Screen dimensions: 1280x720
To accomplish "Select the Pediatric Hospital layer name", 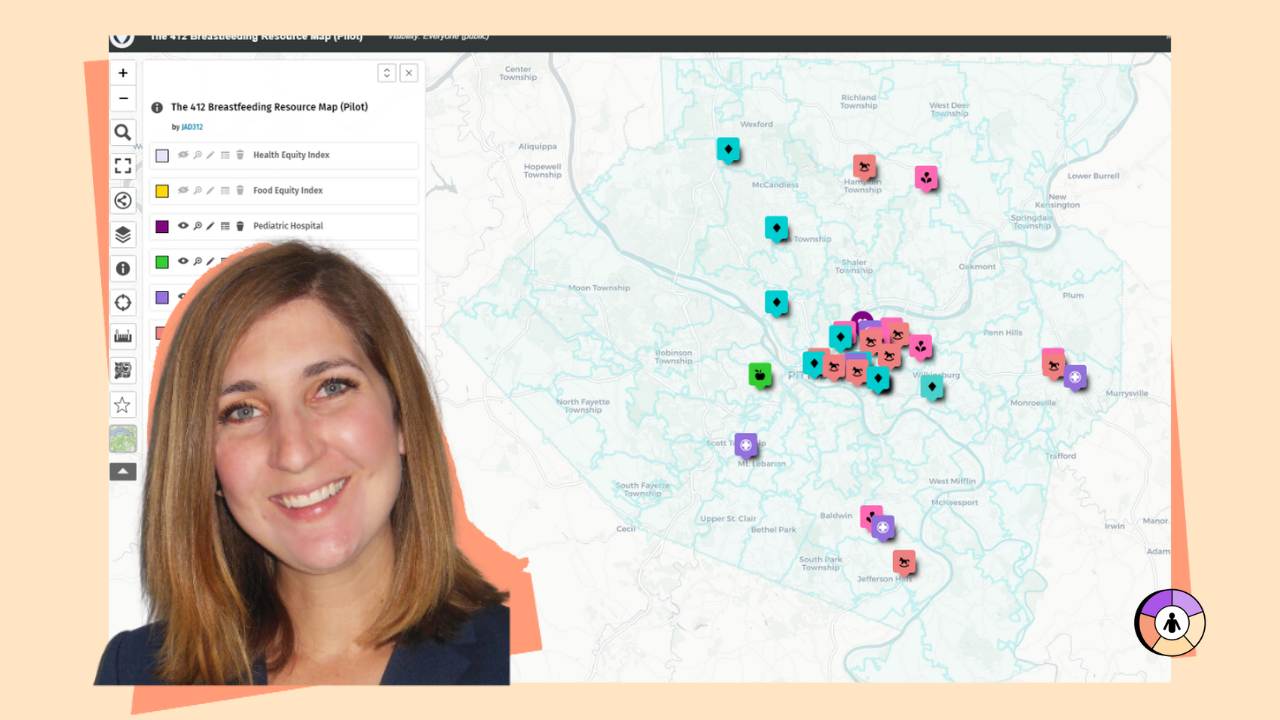I will [x=288, y=226].
